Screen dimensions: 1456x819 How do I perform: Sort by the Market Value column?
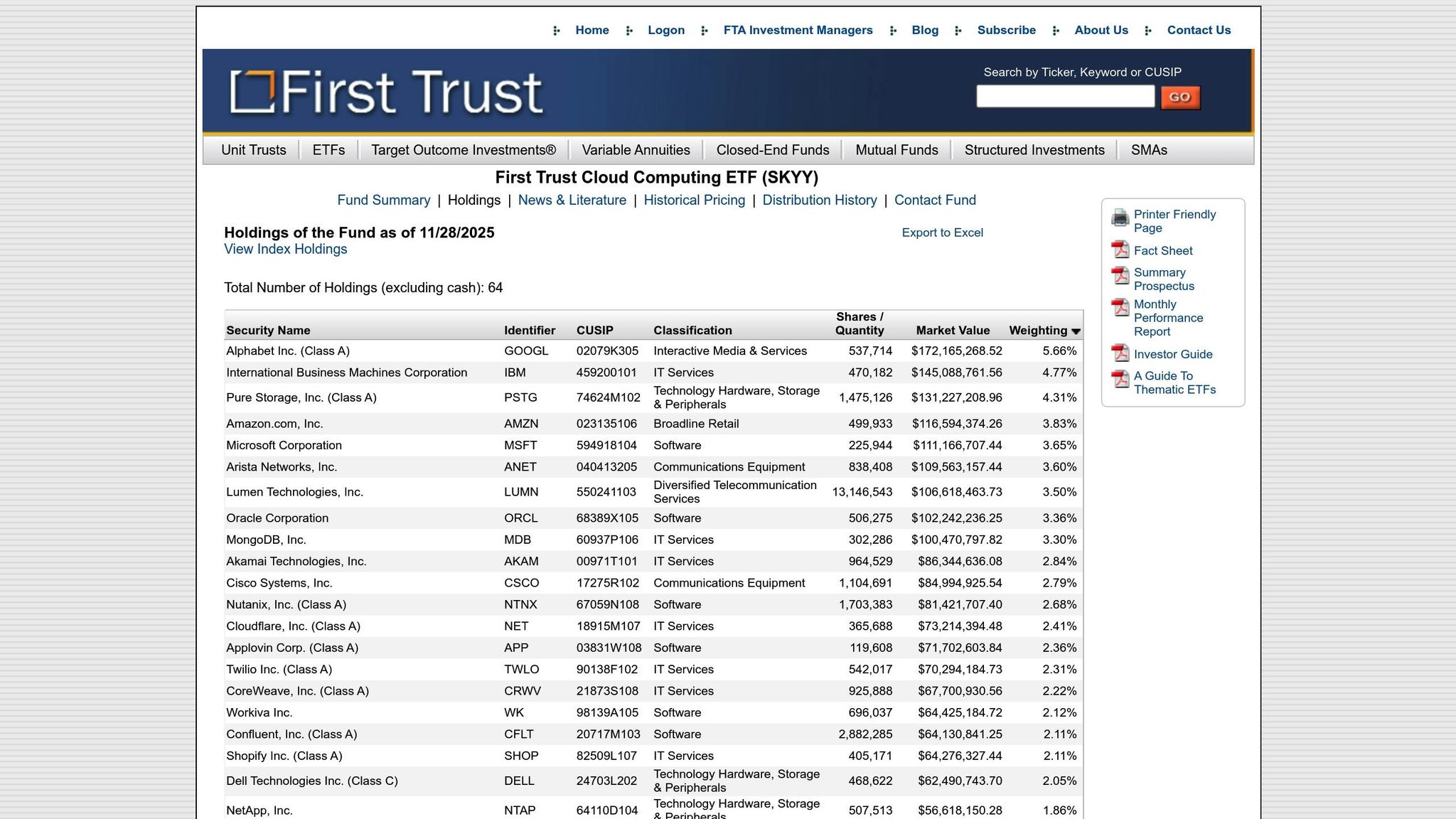[953, 330]
